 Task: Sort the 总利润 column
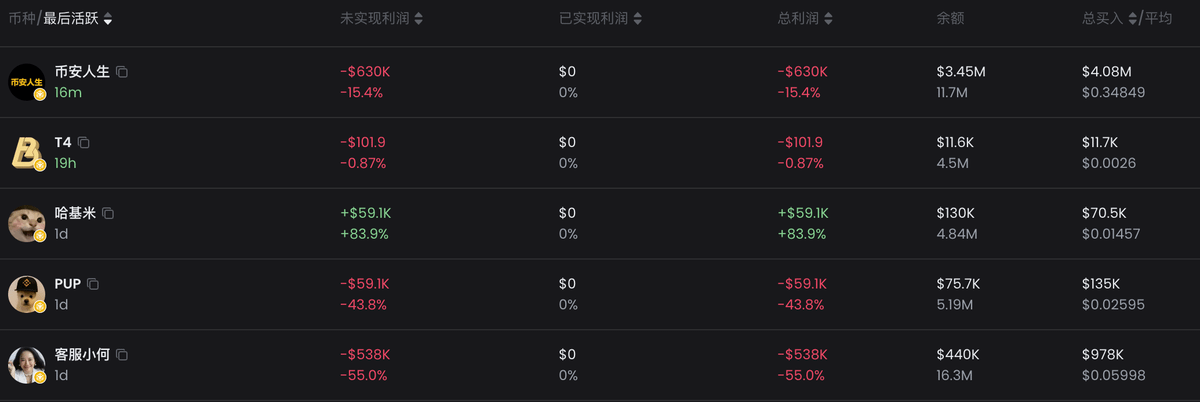pyautogui.click(x=828, y=19)
